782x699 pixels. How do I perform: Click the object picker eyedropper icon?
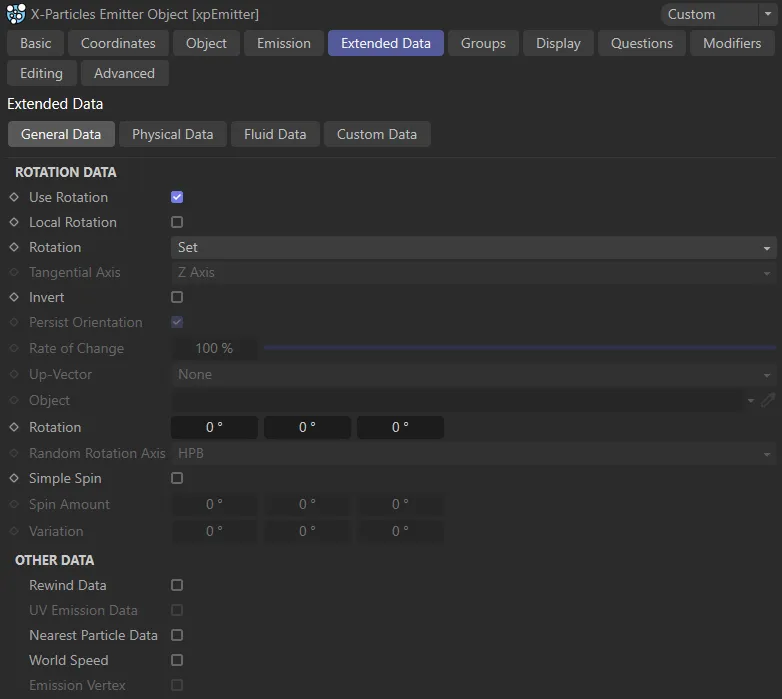click(768, 400)
